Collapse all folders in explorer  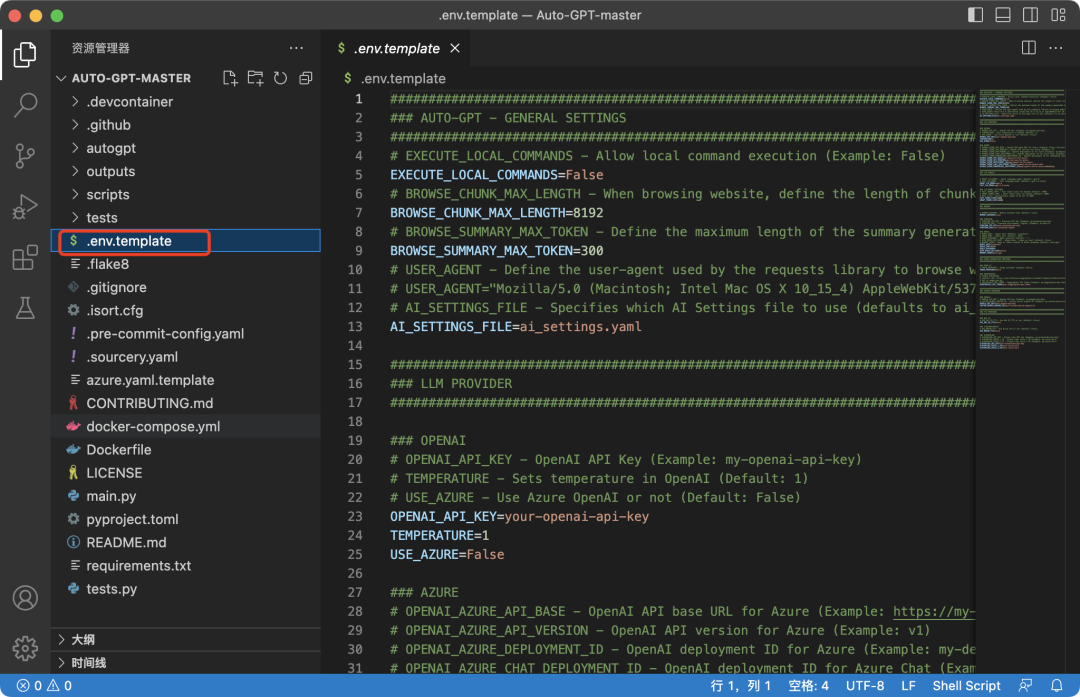[x=306, y=78]
